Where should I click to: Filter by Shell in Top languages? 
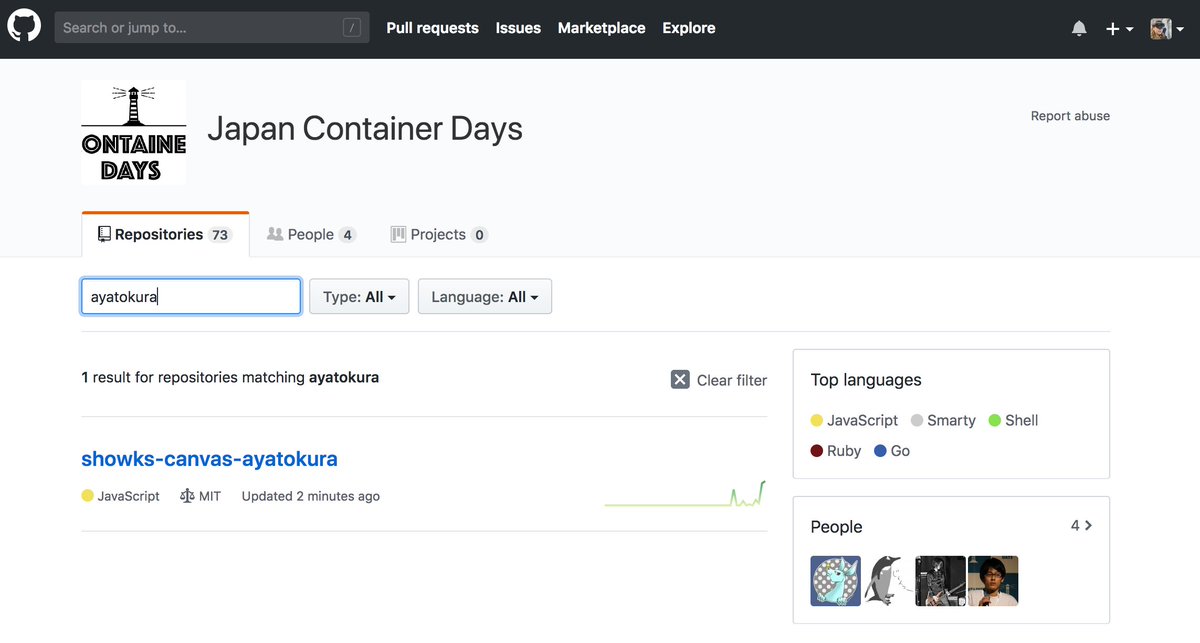coord(1013,421)
